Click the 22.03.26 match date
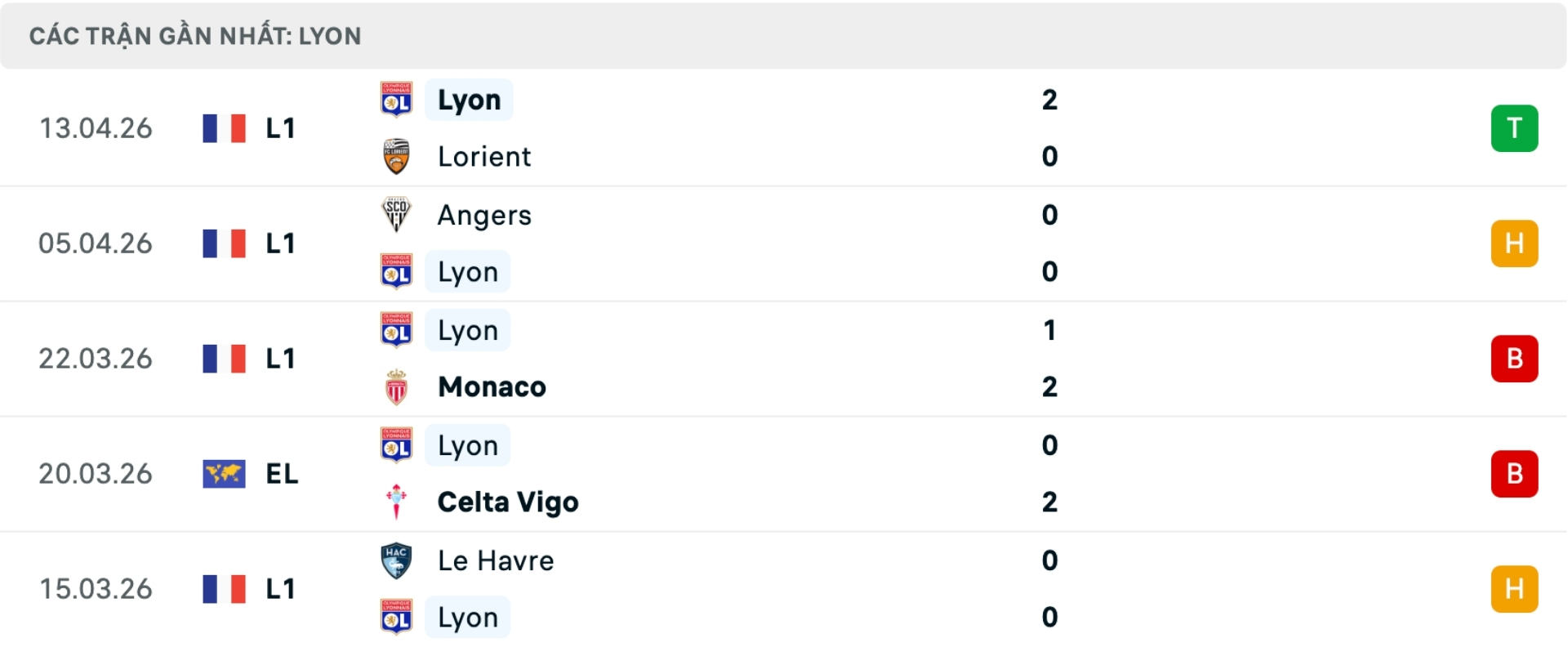Viewport: 1568px width, 647px height. coord(96,359)
